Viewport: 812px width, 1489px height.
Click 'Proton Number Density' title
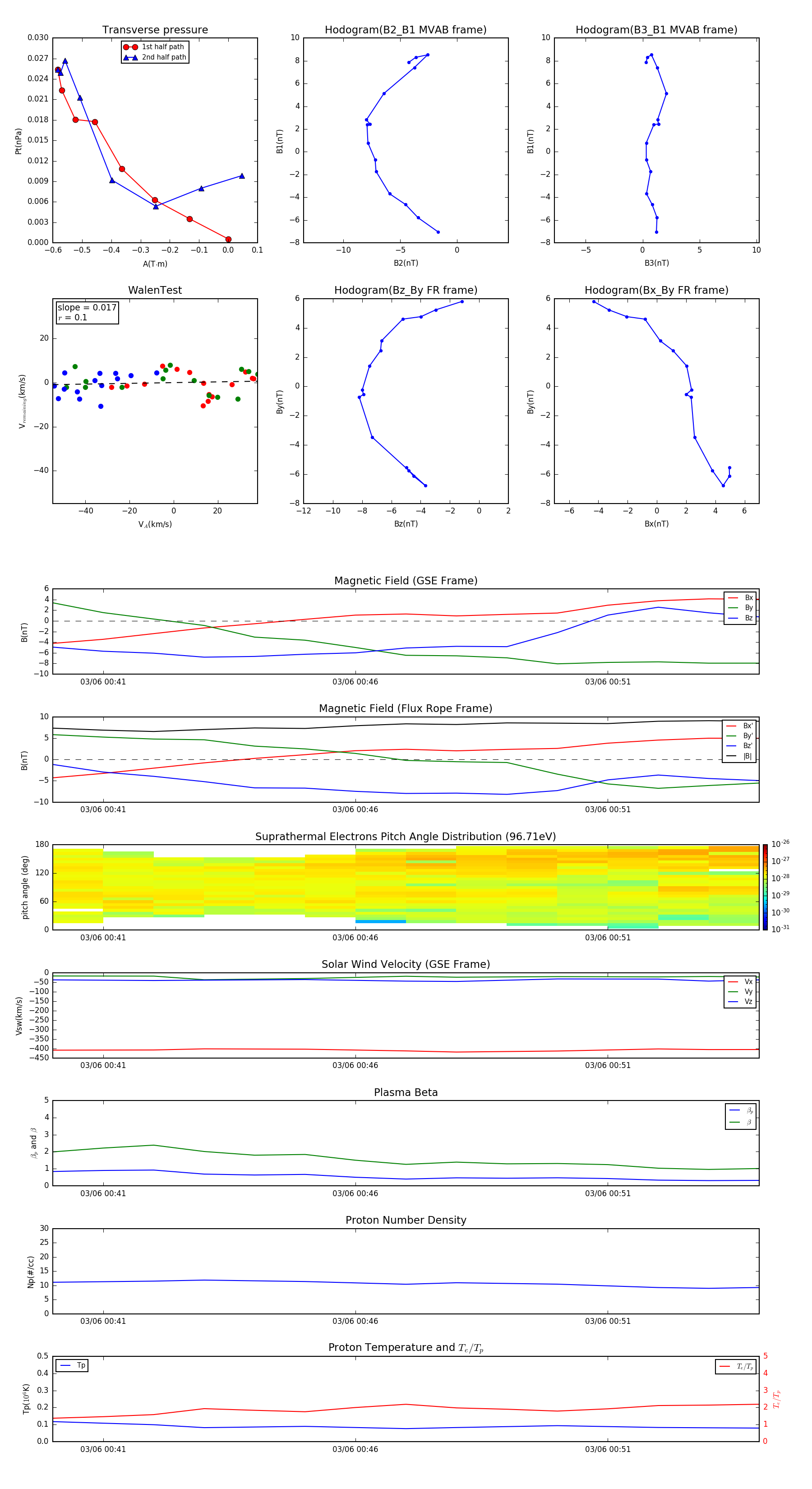coord(406,1220)
